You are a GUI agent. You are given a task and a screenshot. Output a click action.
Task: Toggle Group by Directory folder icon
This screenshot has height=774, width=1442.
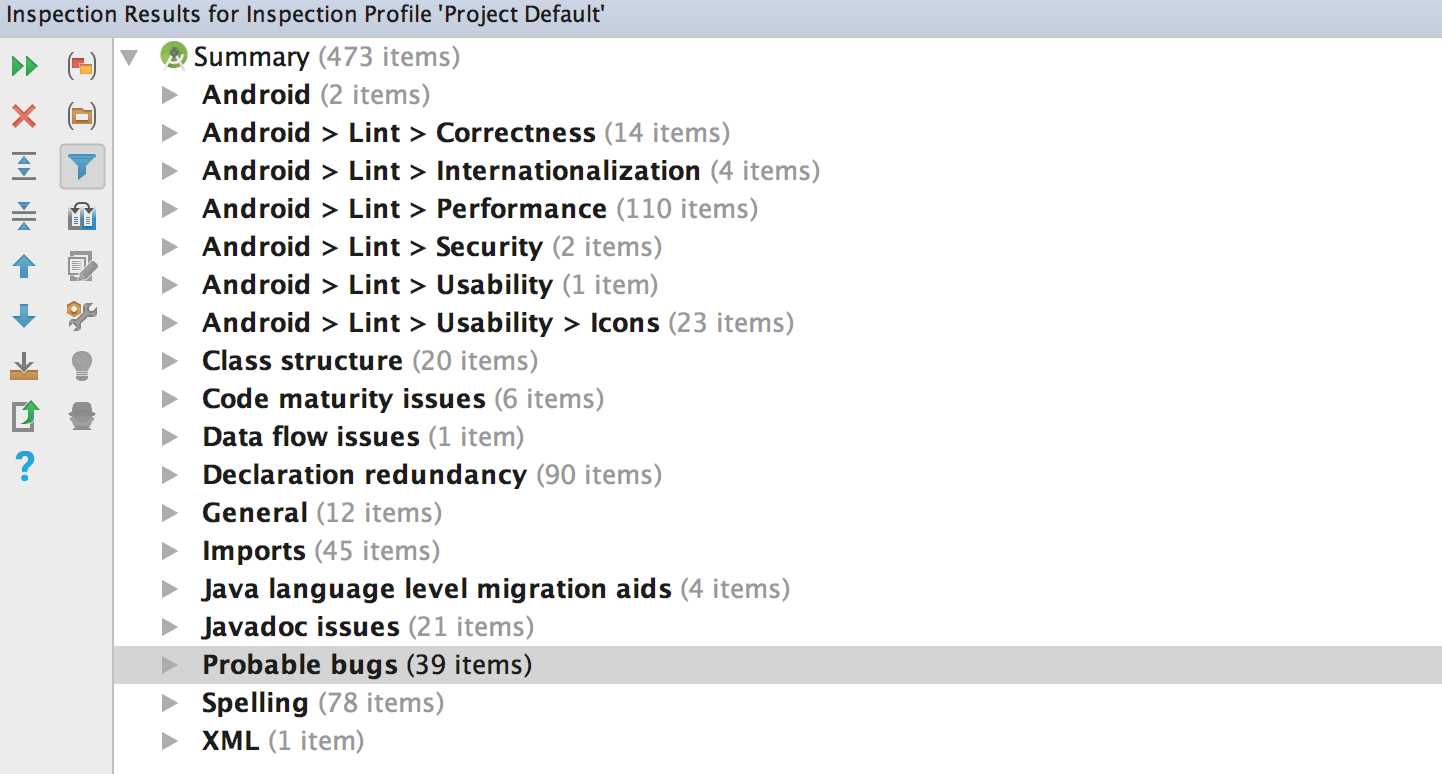(x=82, y=117)
